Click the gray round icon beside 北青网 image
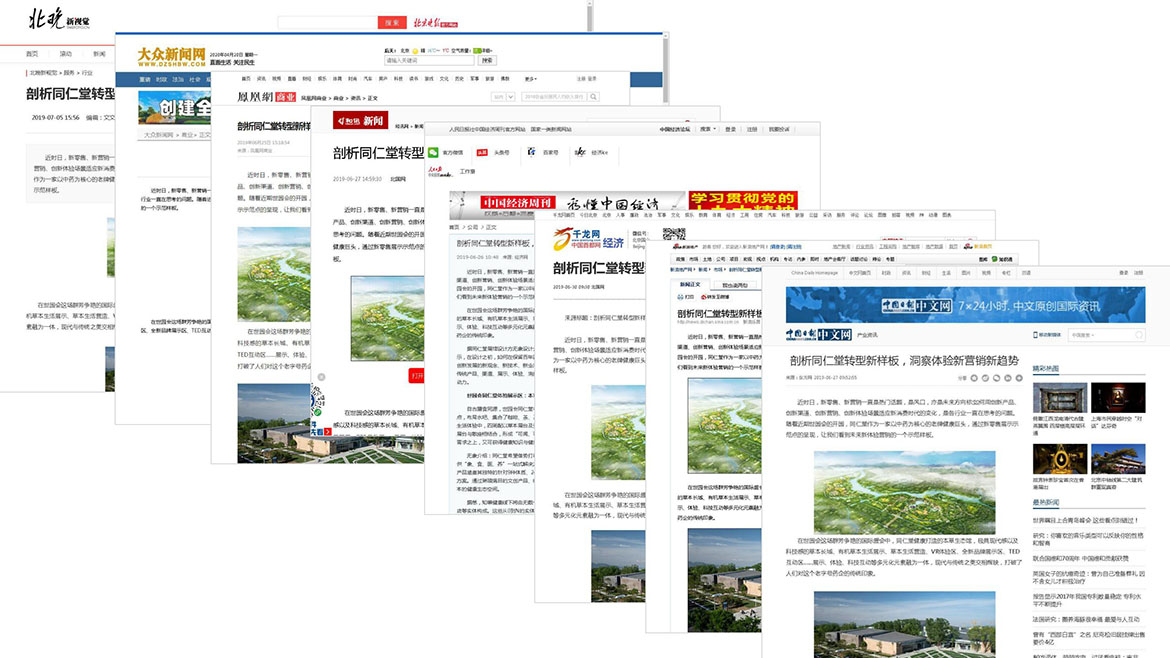Image resolution: width=1170 pixels, height=658 pixels. (322, 377)
